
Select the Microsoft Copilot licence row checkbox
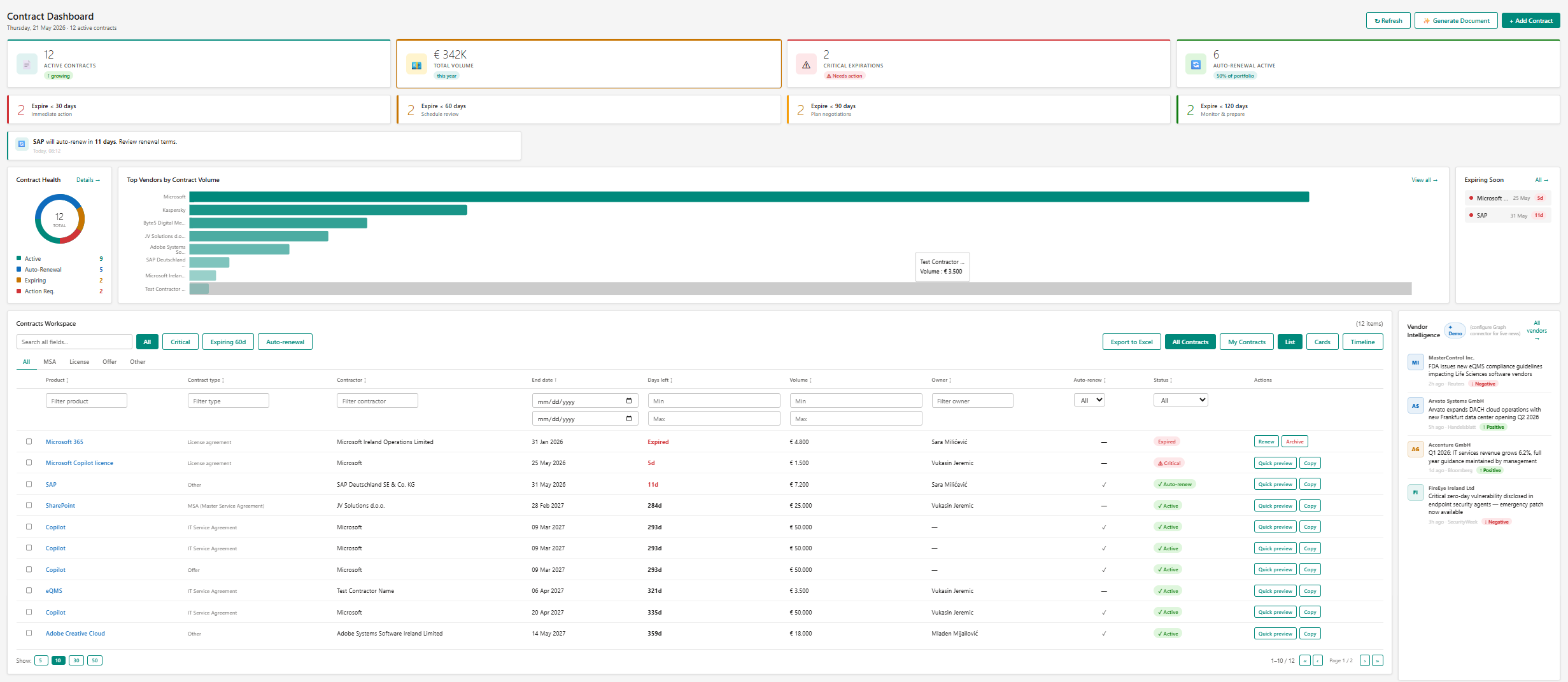[29, 463]
